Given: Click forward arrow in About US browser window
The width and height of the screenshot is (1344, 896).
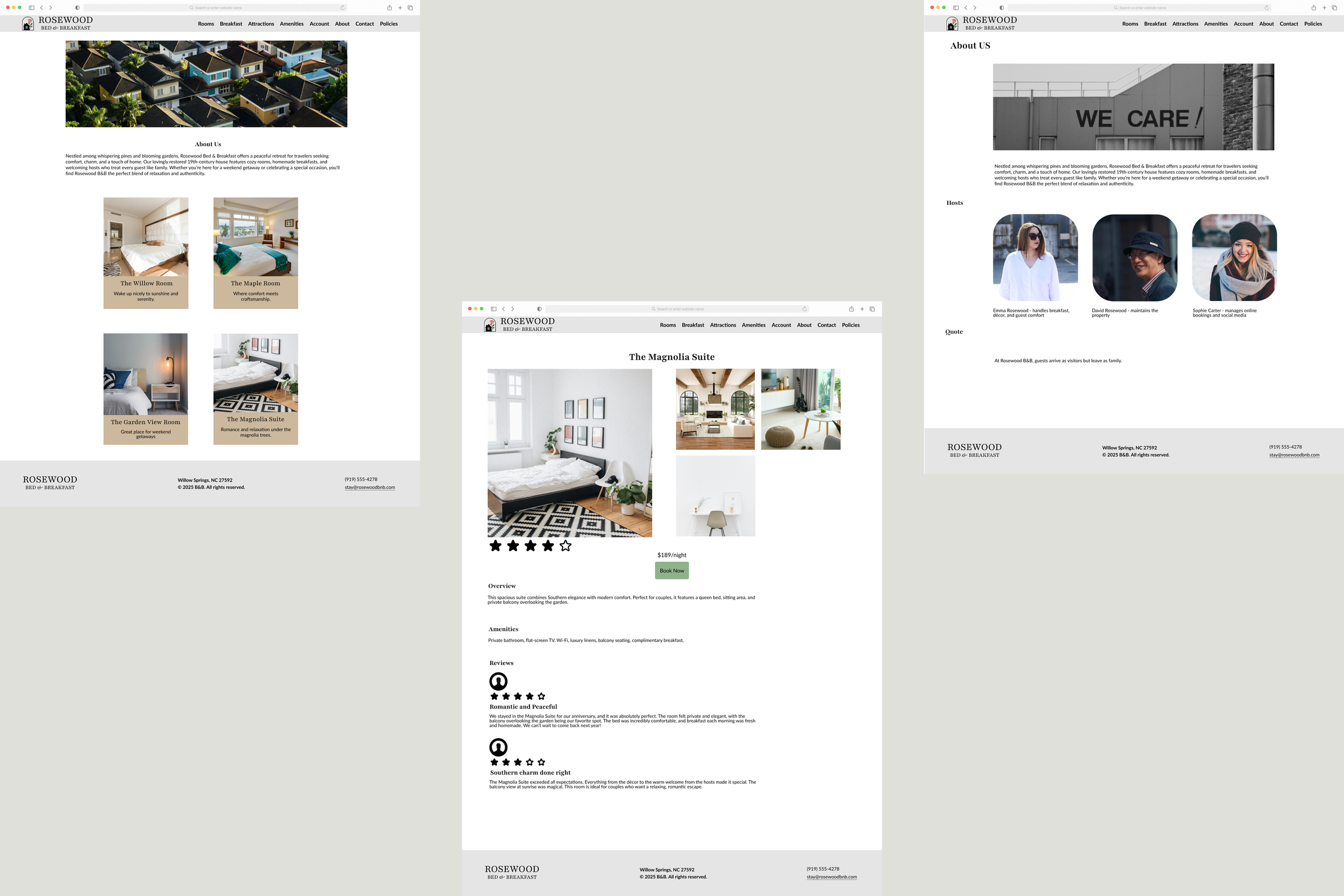Looking at the screenshot, I should pyautogui.click(x=975, y=8).
